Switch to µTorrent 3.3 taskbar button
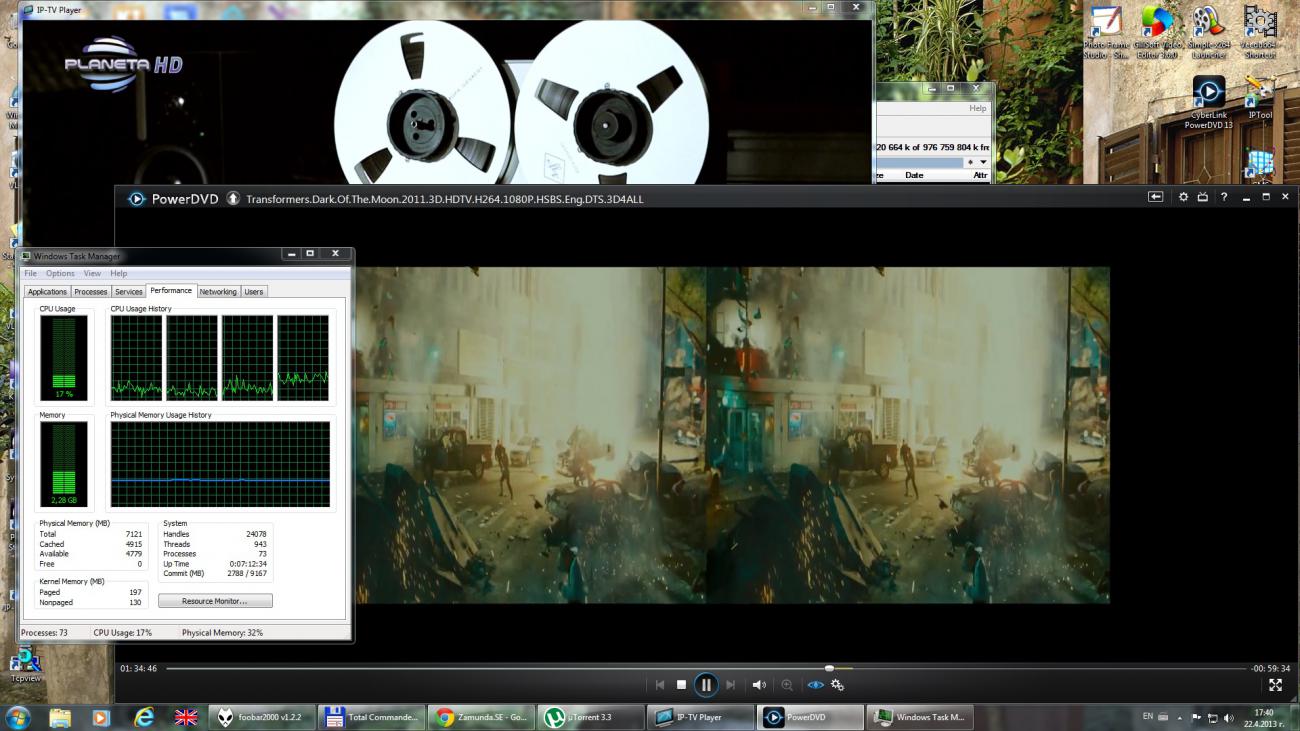Viewport: 1300px width, 731px height. (x=590, y=717)
